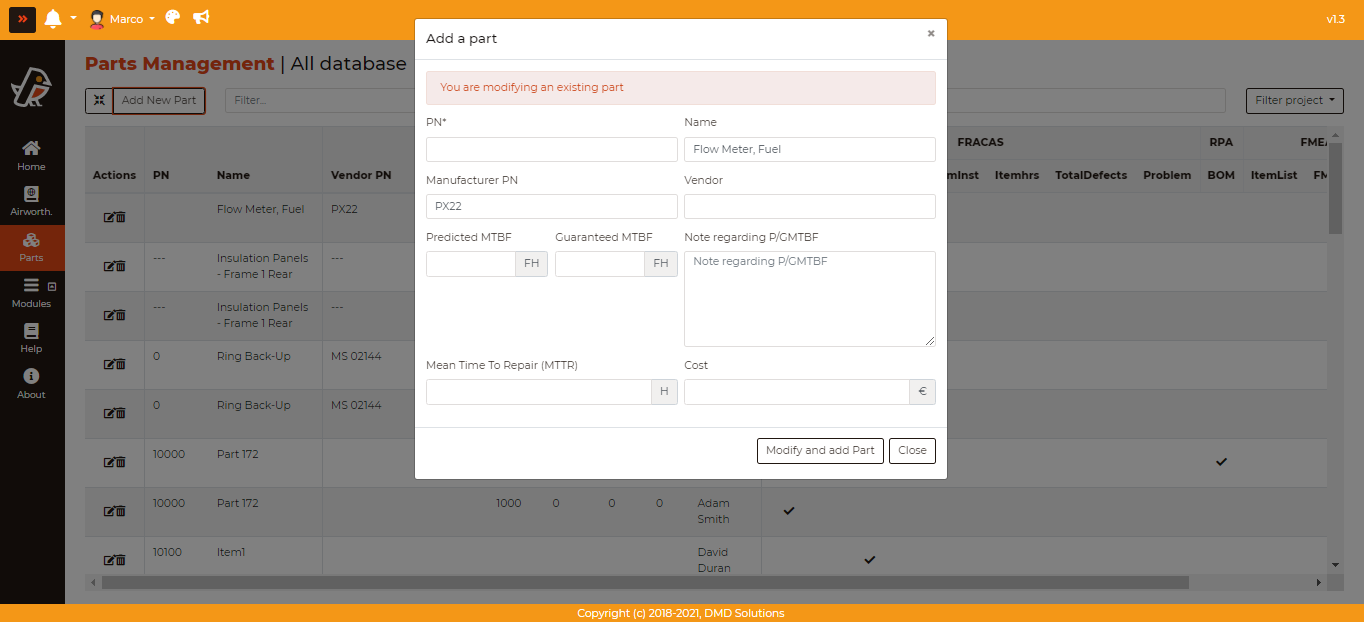Expand the Modules sidebar menu
Screen dimensions: 1364x622
point(31,293)
